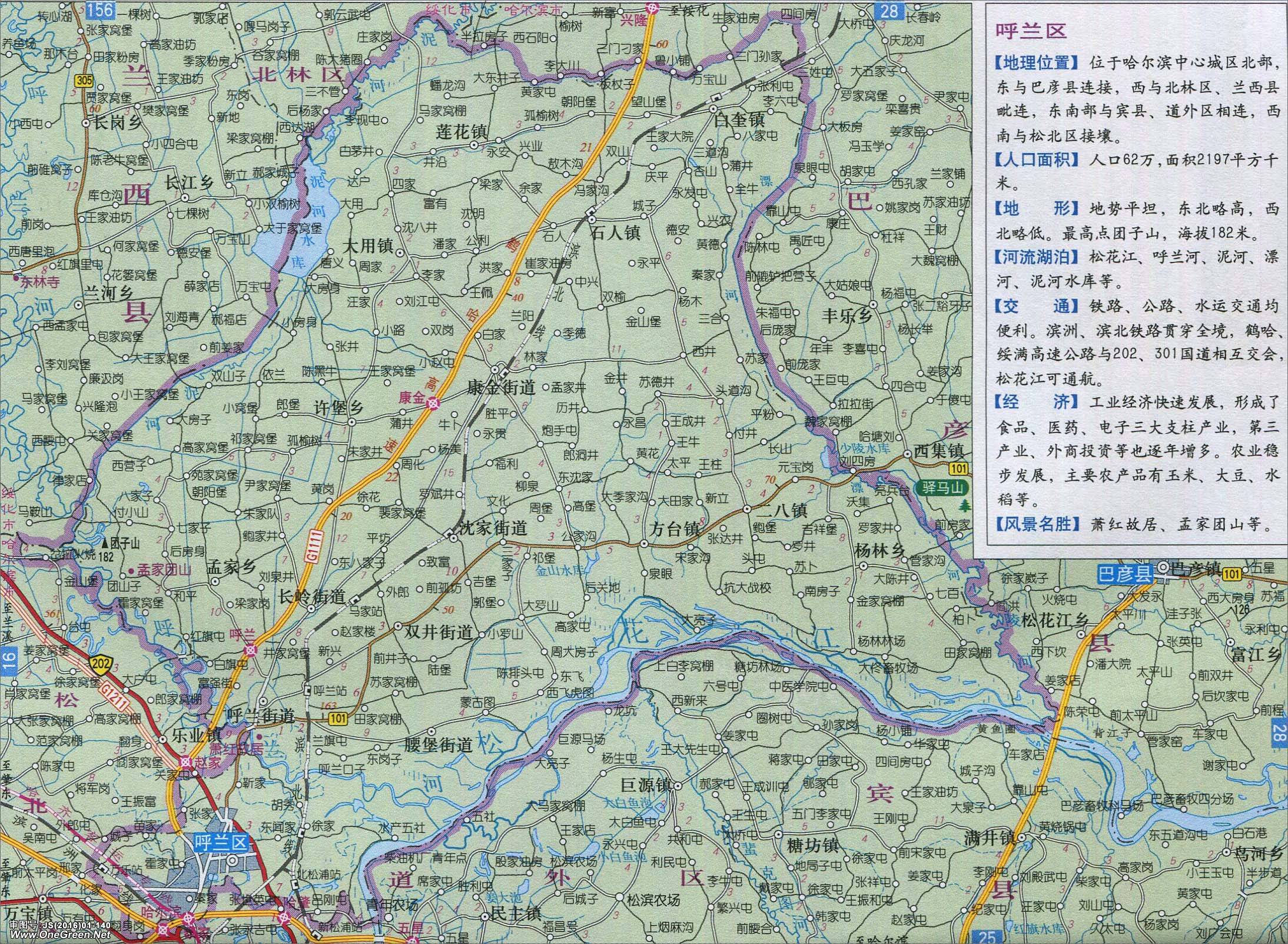Click the 团子山 peak triangle marker
Screen dimensions: 1288x944
105,544
